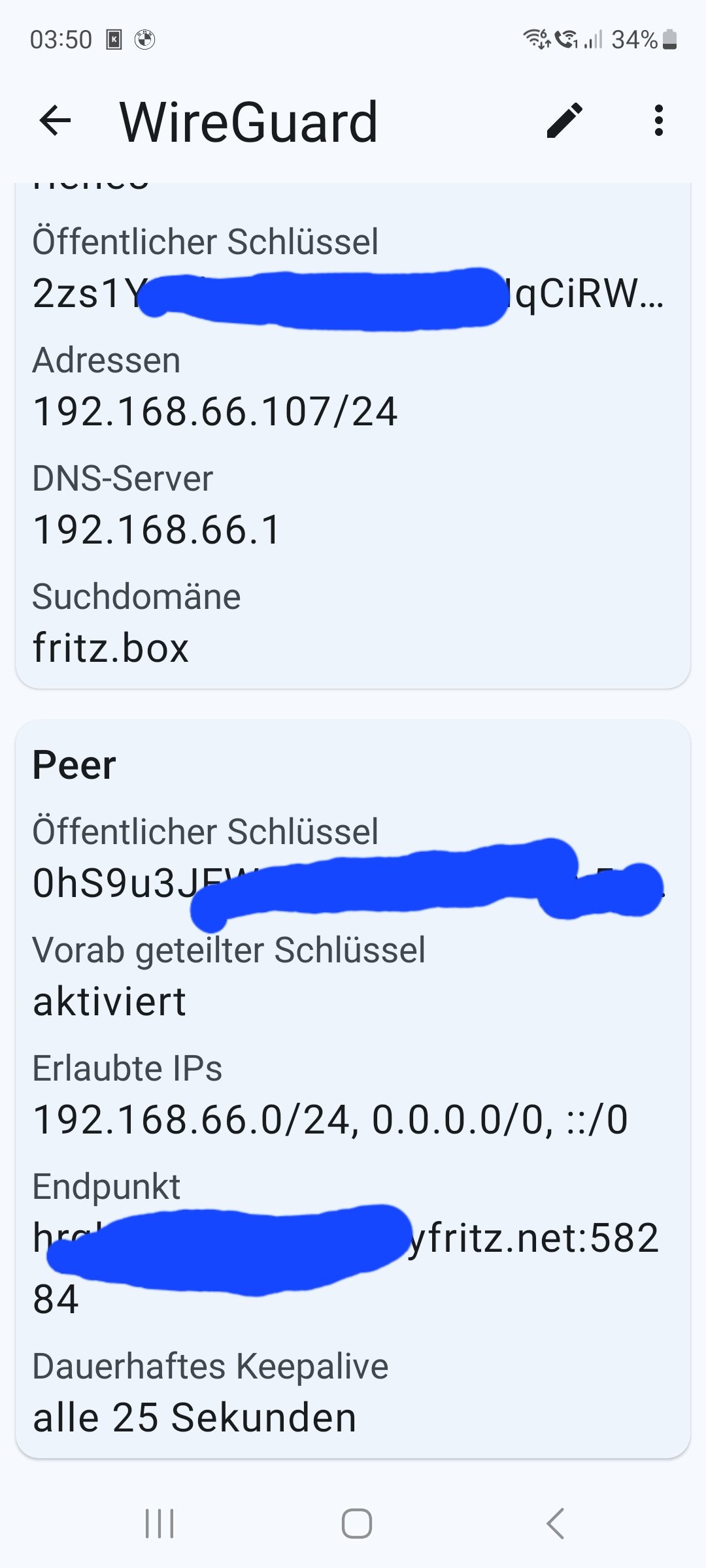Open the pencil edit tunnel icon
Screen dimensions: 706x1568
point(564,121)
